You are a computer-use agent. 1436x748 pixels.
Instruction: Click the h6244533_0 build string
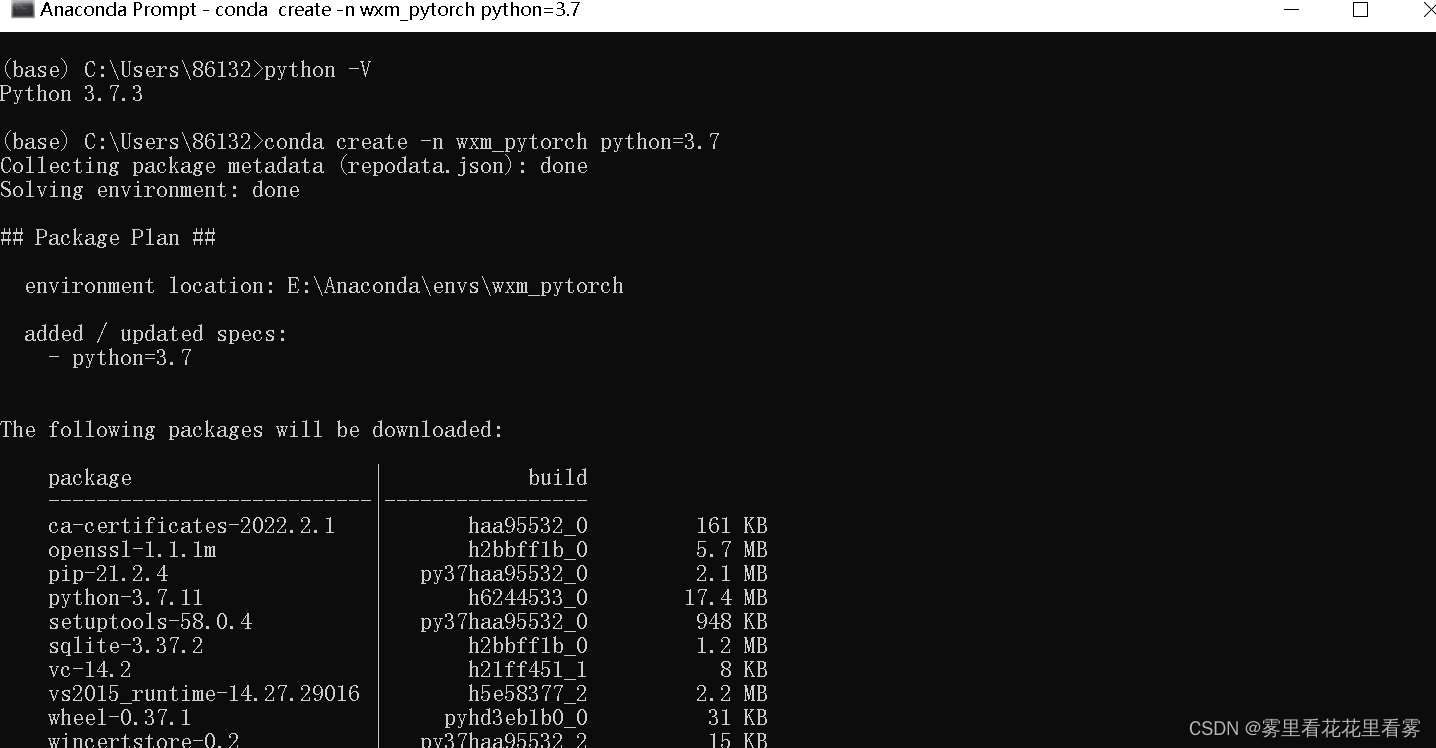pos(528,598)
